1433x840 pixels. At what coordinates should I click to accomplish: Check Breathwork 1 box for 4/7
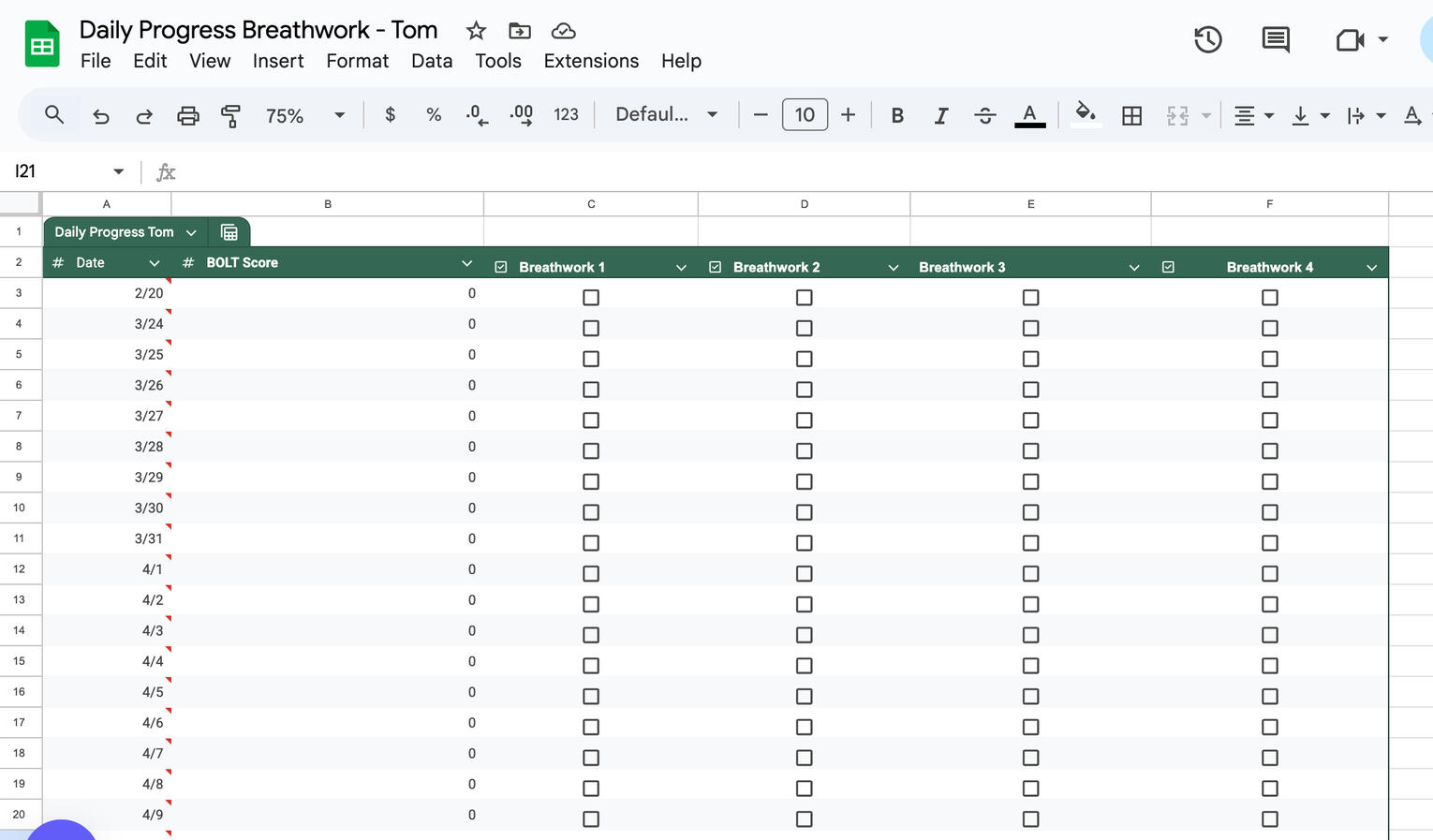tap(591, 758)
